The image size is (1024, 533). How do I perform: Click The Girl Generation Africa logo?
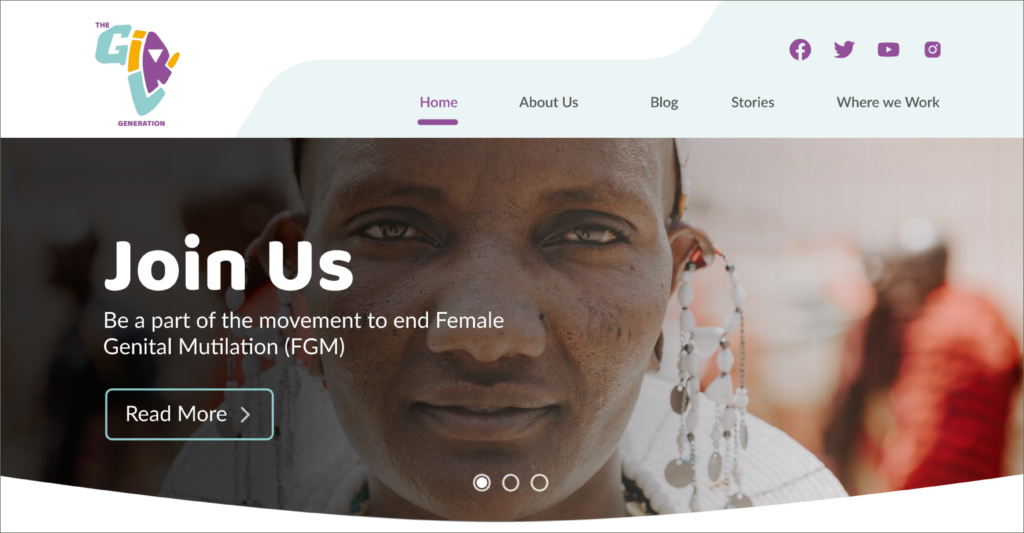click(137, 74)
